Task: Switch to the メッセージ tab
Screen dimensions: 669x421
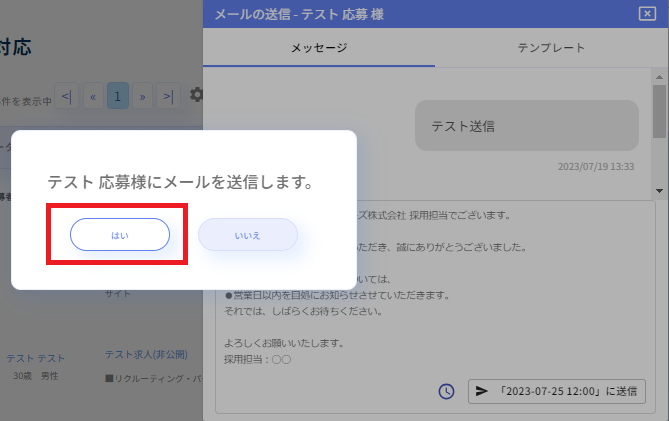Action: (319, 47)
